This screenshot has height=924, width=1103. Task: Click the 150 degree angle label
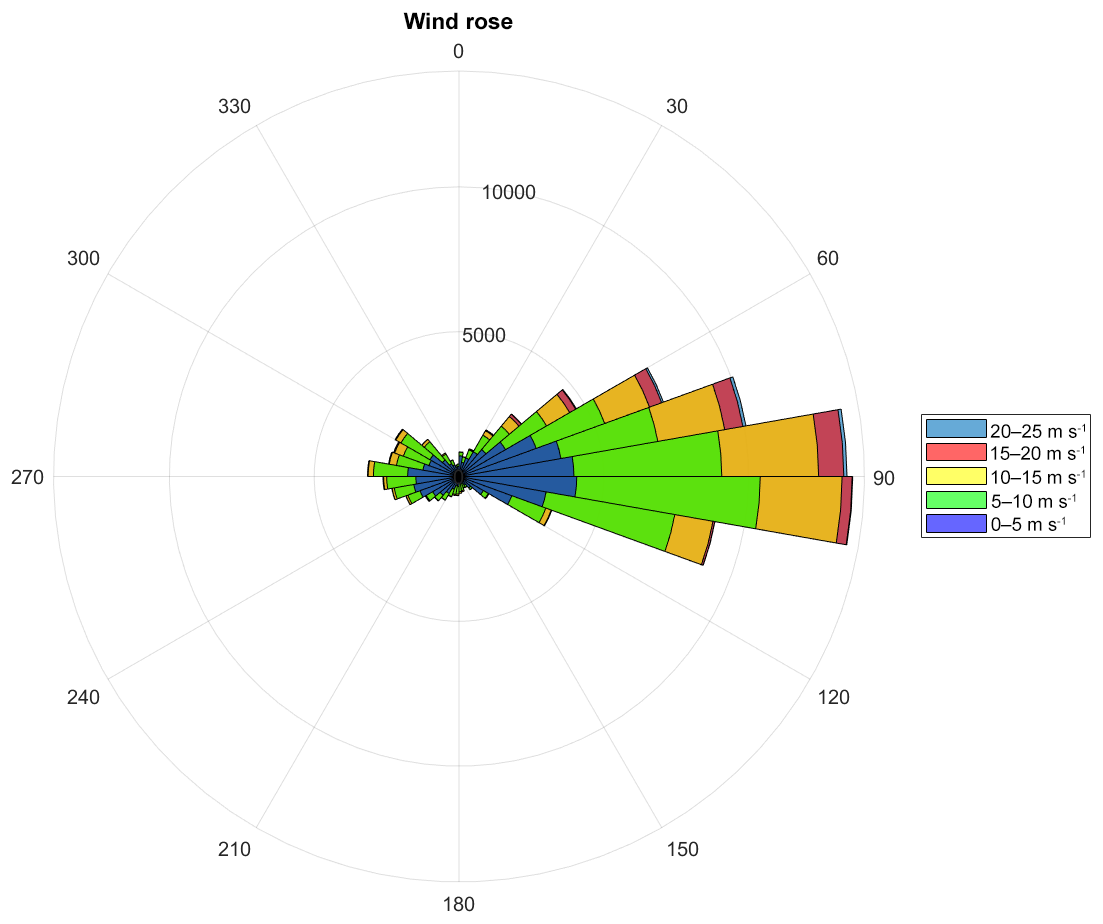click(683, 850)
